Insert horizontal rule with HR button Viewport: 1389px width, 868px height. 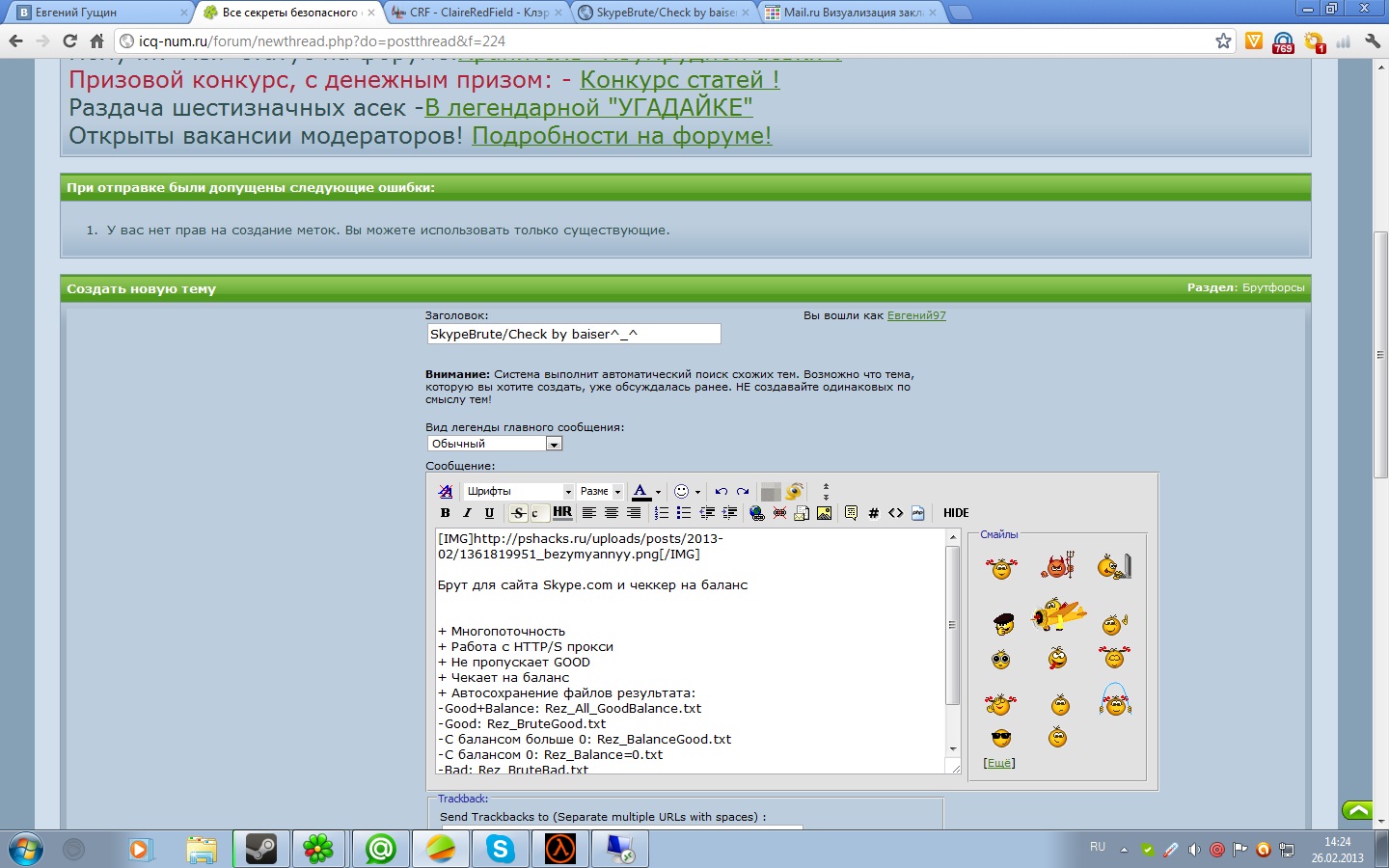point(562,513)
